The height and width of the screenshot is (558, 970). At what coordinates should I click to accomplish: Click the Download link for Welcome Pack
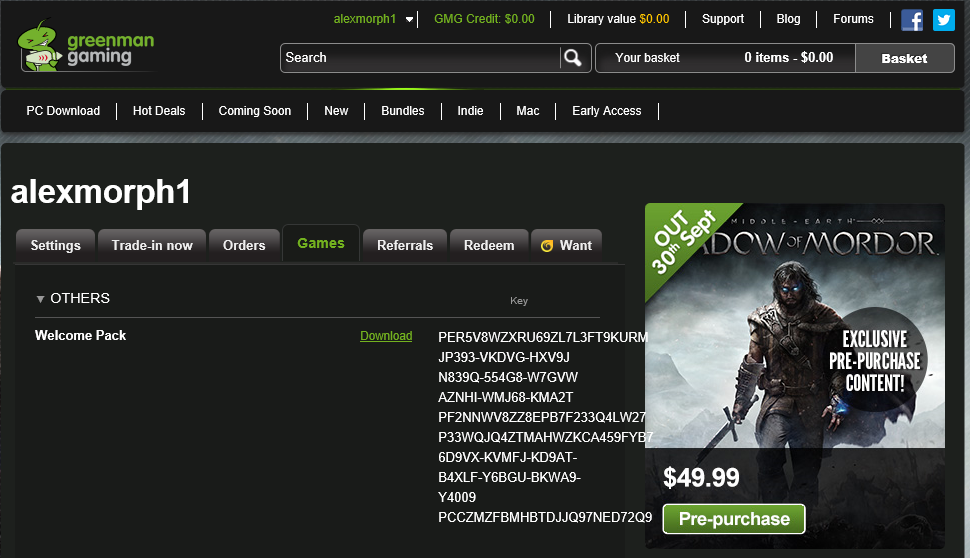click(386, 336)
